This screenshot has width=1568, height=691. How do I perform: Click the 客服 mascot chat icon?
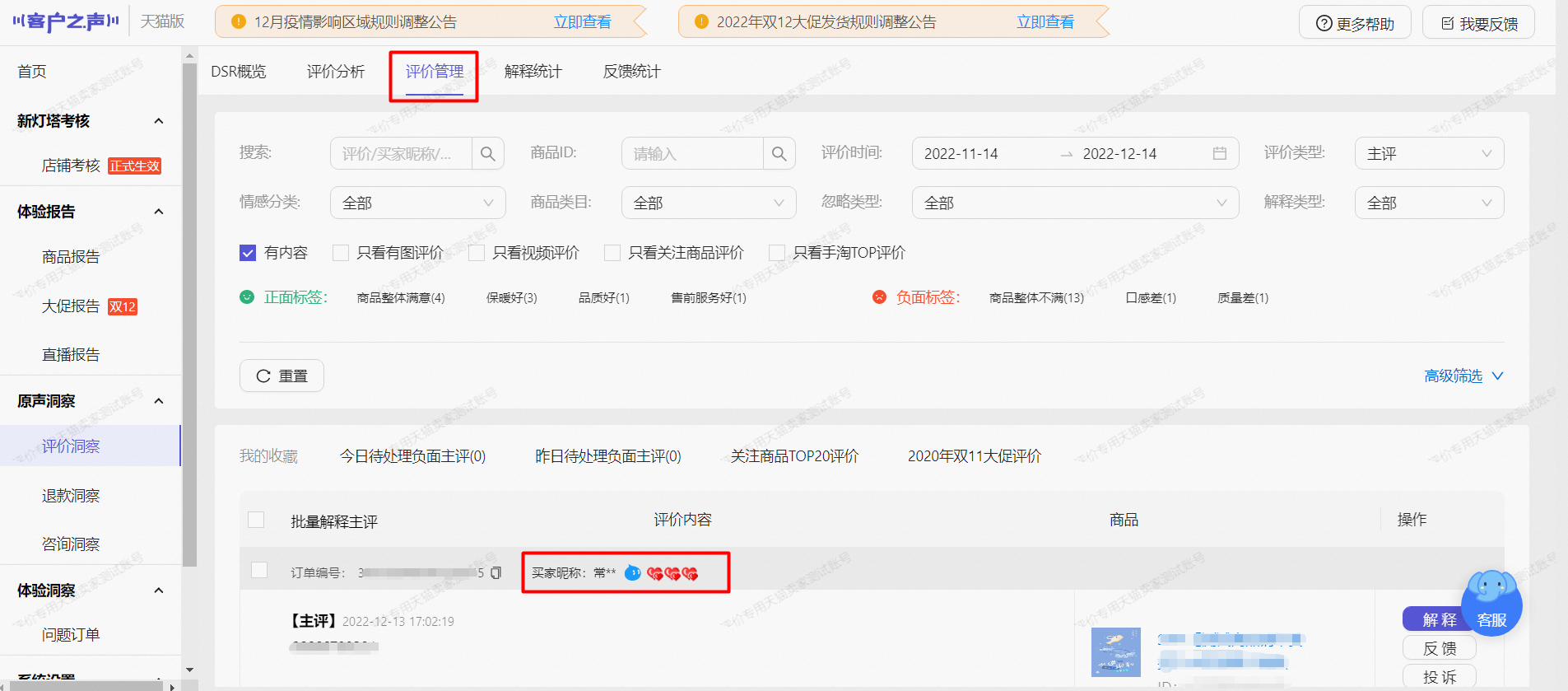tap(1491, 603)
